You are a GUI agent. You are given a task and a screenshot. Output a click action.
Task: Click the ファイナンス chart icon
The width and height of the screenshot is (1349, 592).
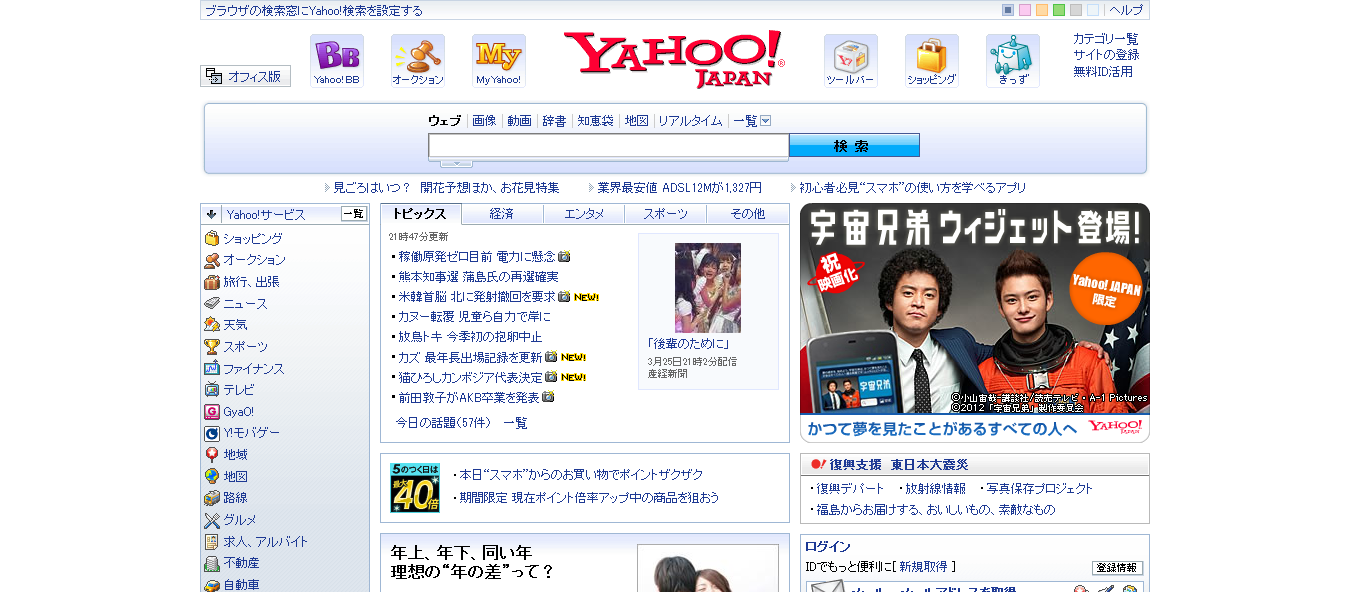(212, 369)
